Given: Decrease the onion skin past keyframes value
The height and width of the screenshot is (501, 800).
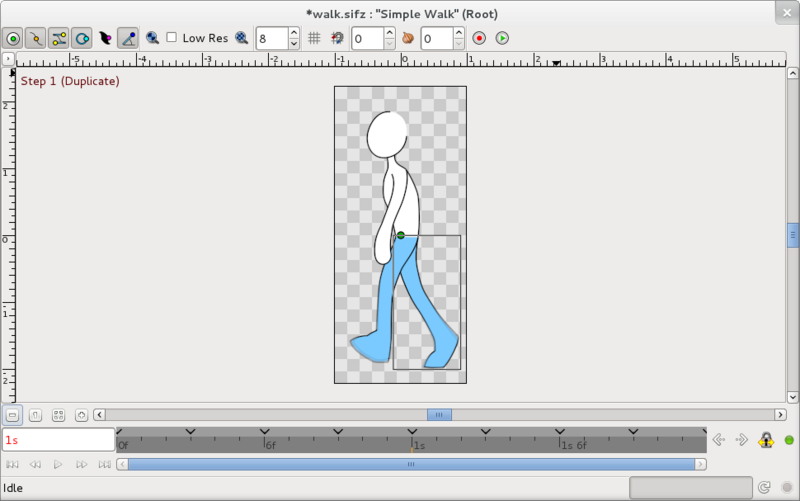Looking at the screenshot, I should 390,44.
